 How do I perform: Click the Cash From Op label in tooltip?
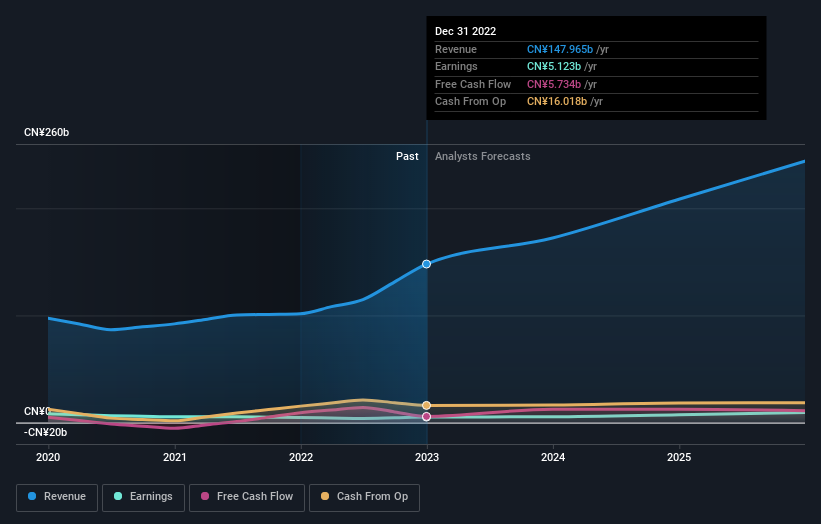tap(470, 102)
